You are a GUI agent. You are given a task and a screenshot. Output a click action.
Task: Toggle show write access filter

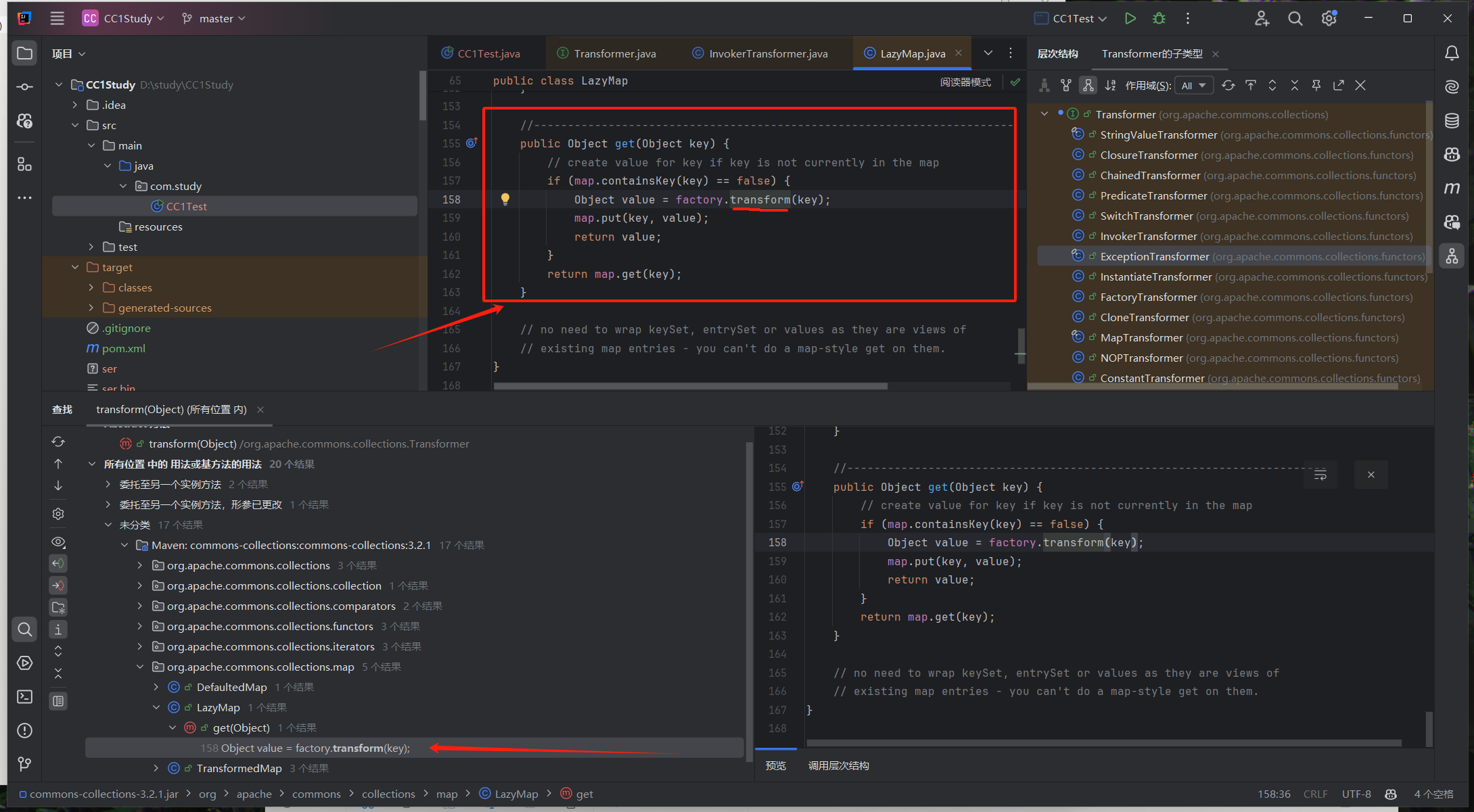pos(58,586)
